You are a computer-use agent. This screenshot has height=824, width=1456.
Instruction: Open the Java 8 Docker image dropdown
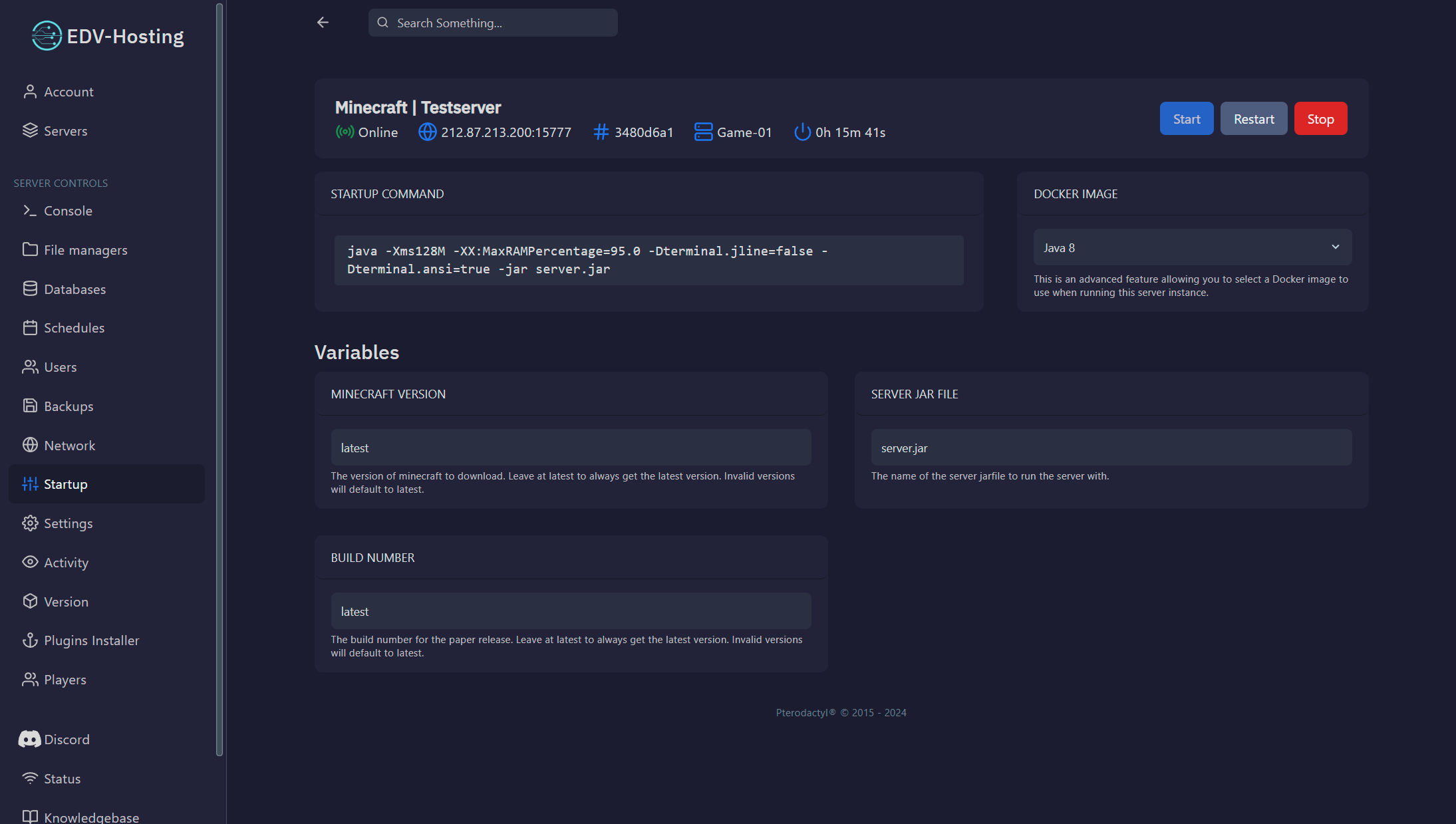[x=1192, y=247]
